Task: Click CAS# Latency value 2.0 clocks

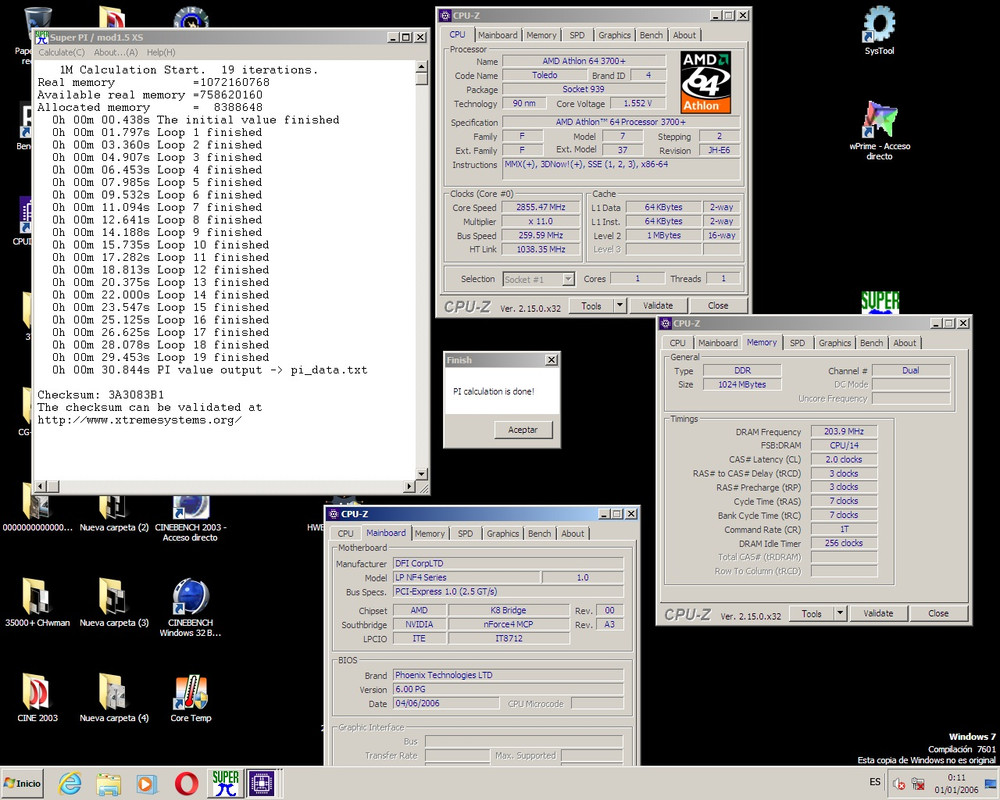Action: tap(844, 460)
